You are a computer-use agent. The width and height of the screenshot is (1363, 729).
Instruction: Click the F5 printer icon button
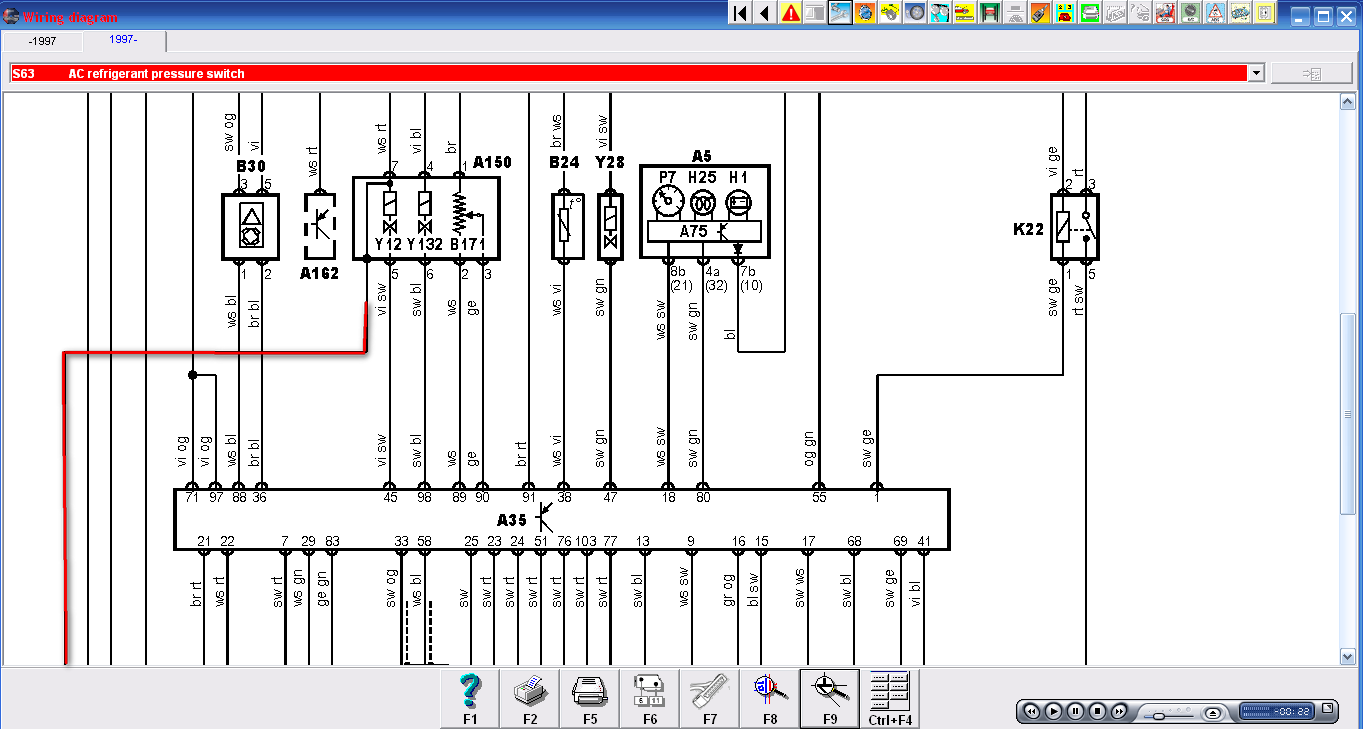pos(590,697)
